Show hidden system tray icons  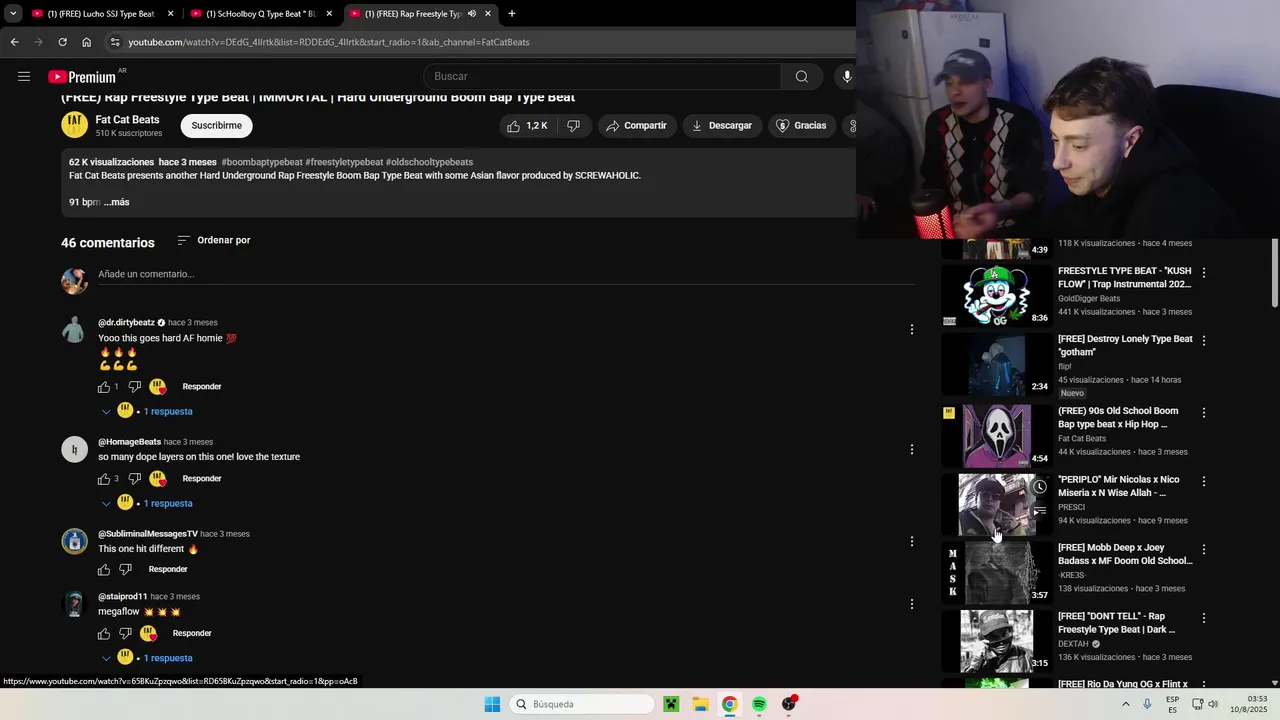[x=1126, y=704]
